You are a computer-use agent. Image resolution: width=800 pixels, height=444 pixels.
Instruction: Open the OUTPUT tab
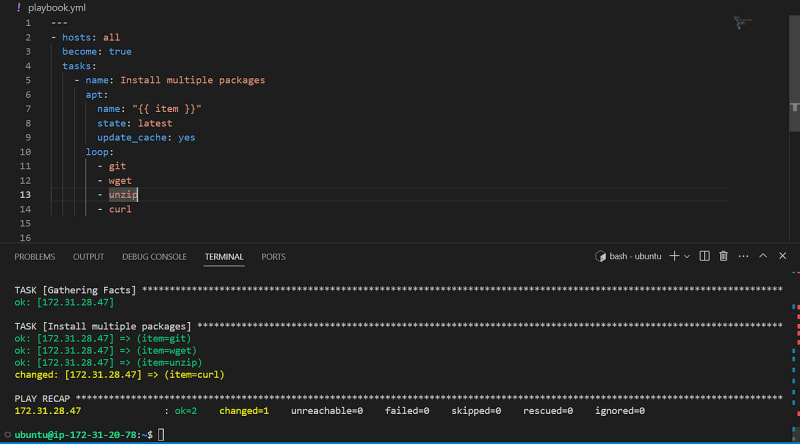tap(88, 257)
